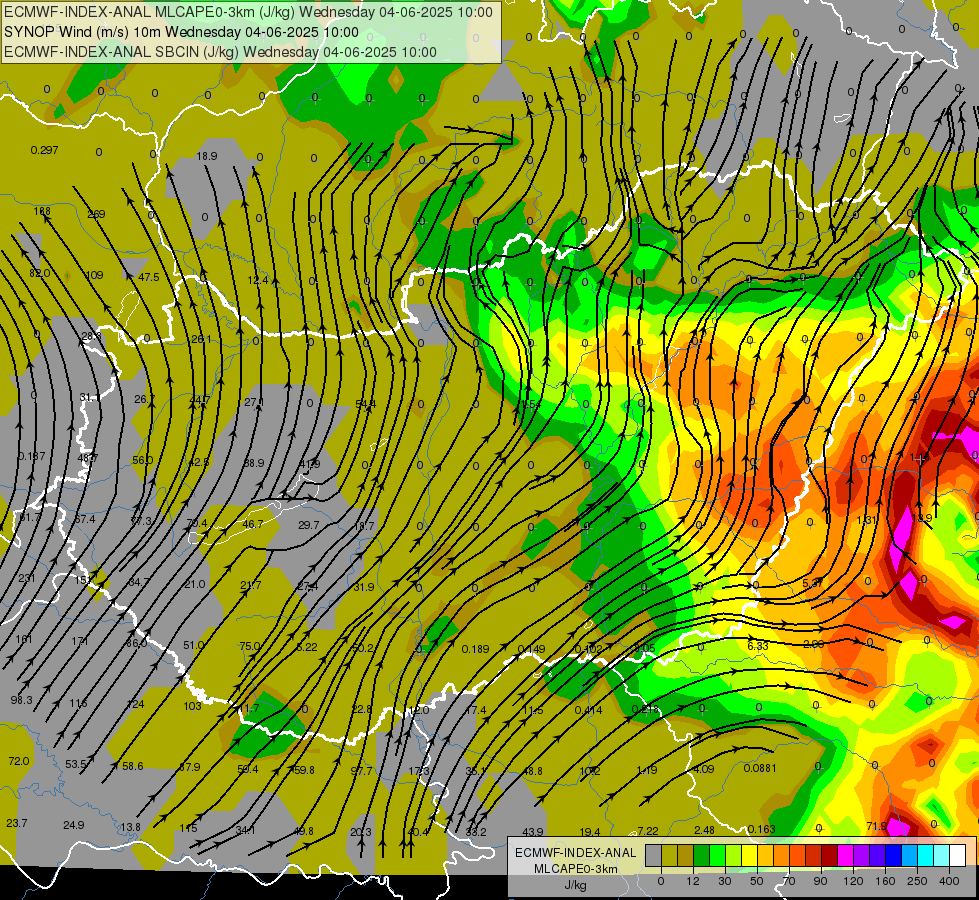Click the SYNOP Wind 10m title line
The width and height of the screenshot is (979, 900).
[x=181, y=32]
